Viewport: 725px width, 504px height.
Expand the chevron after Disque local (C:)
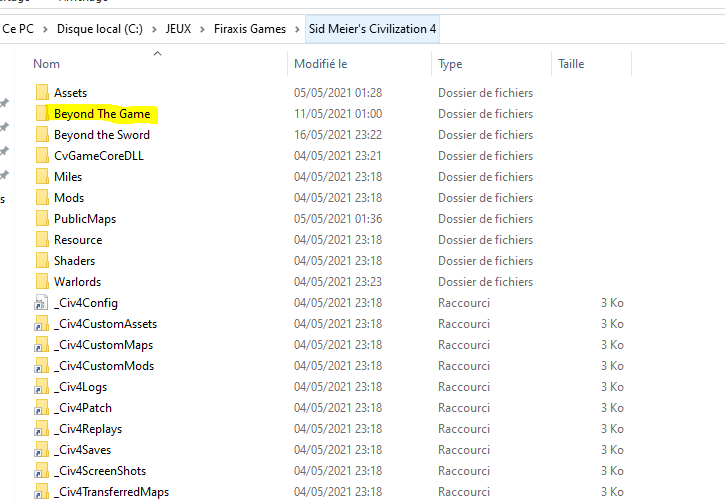pos(154,29)
